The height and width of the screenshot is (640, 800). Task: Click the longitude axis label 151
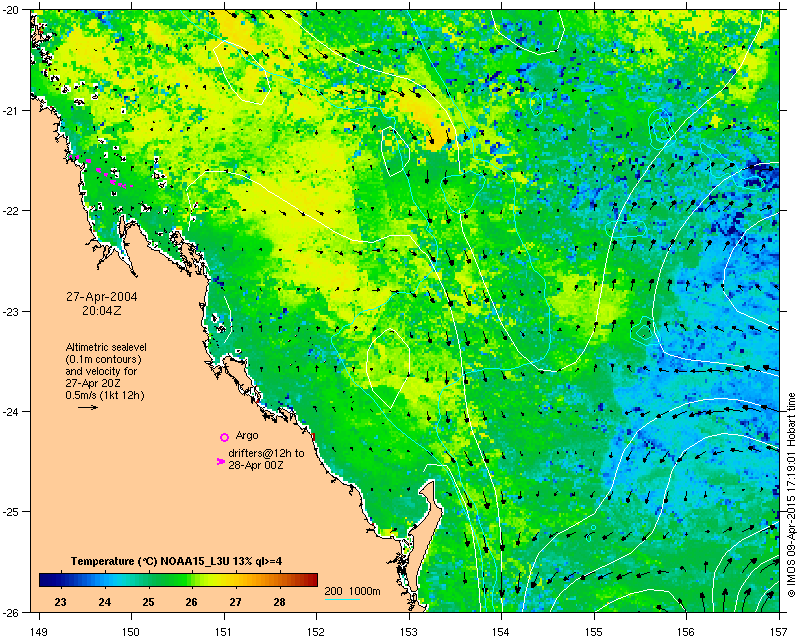pos(224,632)
